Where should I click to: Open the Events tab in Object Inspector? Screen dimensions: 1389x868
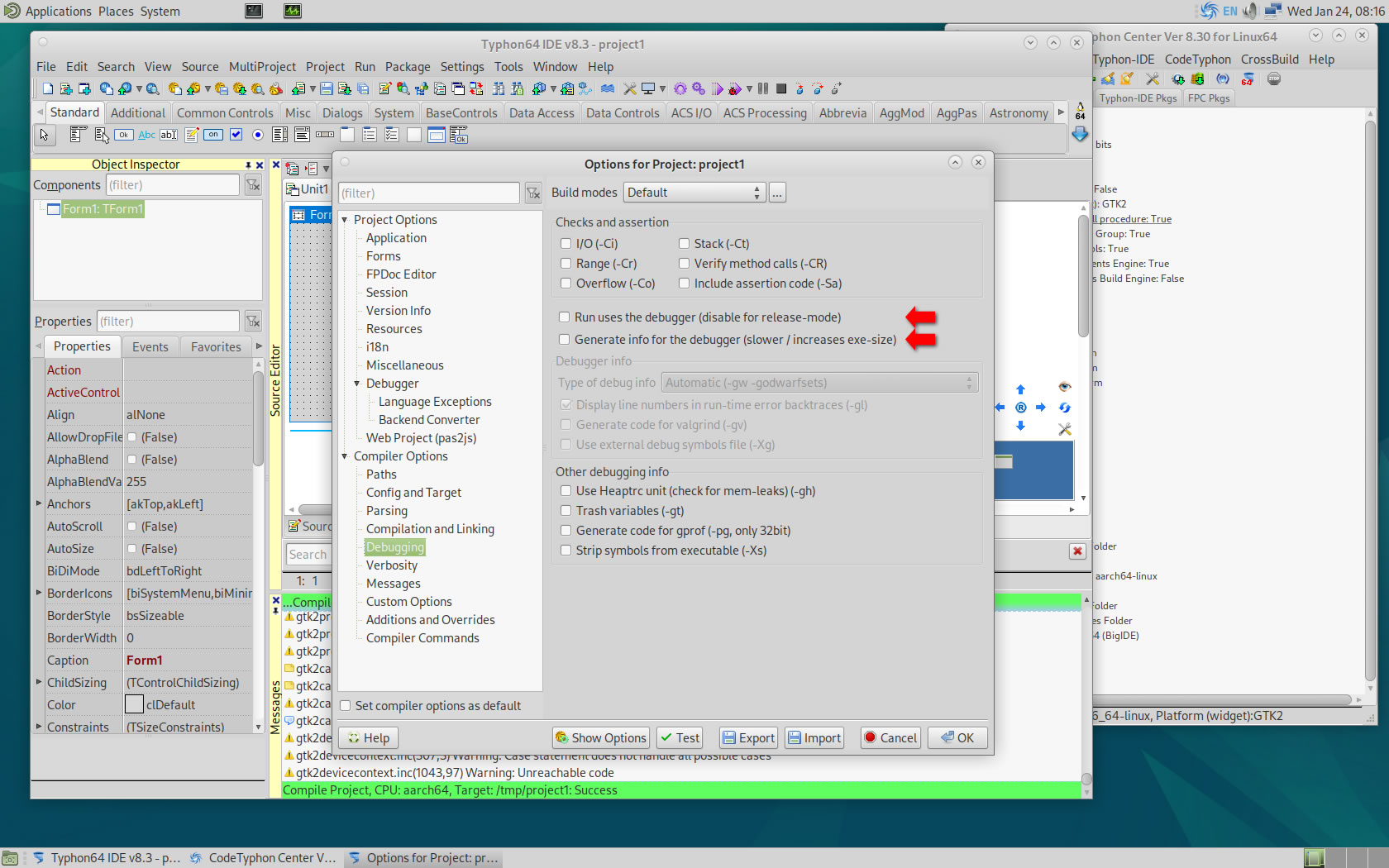[150, 347]
